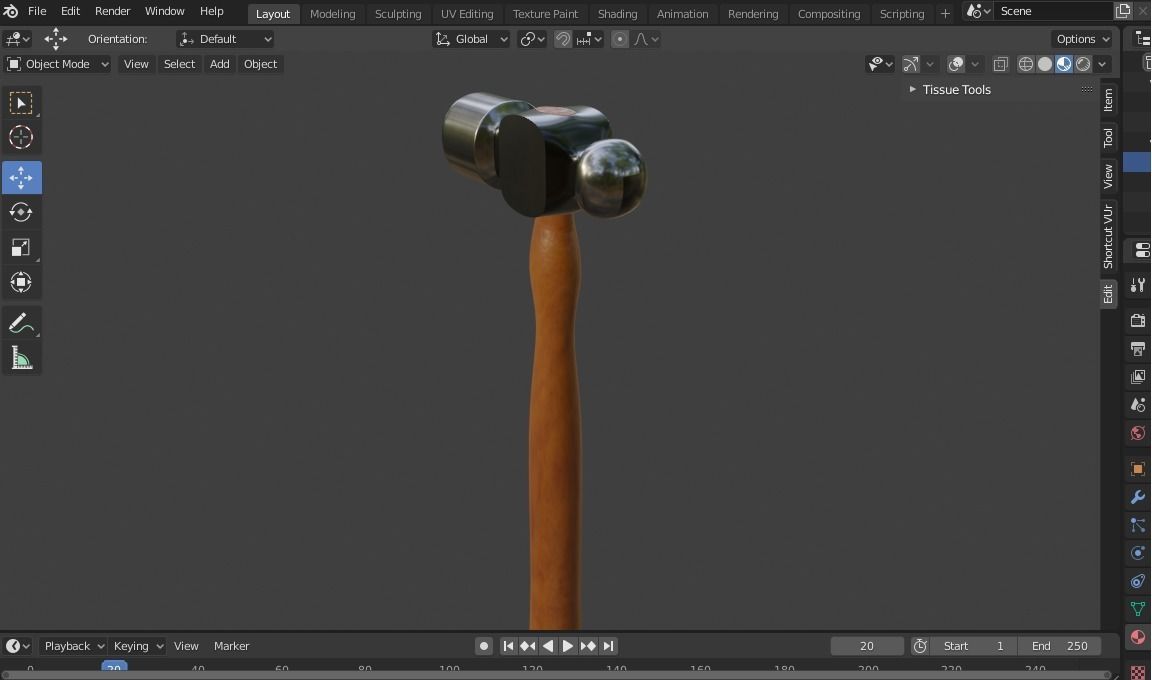The height and width of the screenshot is (680, 1152).
Task: Toggle X-ray view
Action: (1001, 65)
